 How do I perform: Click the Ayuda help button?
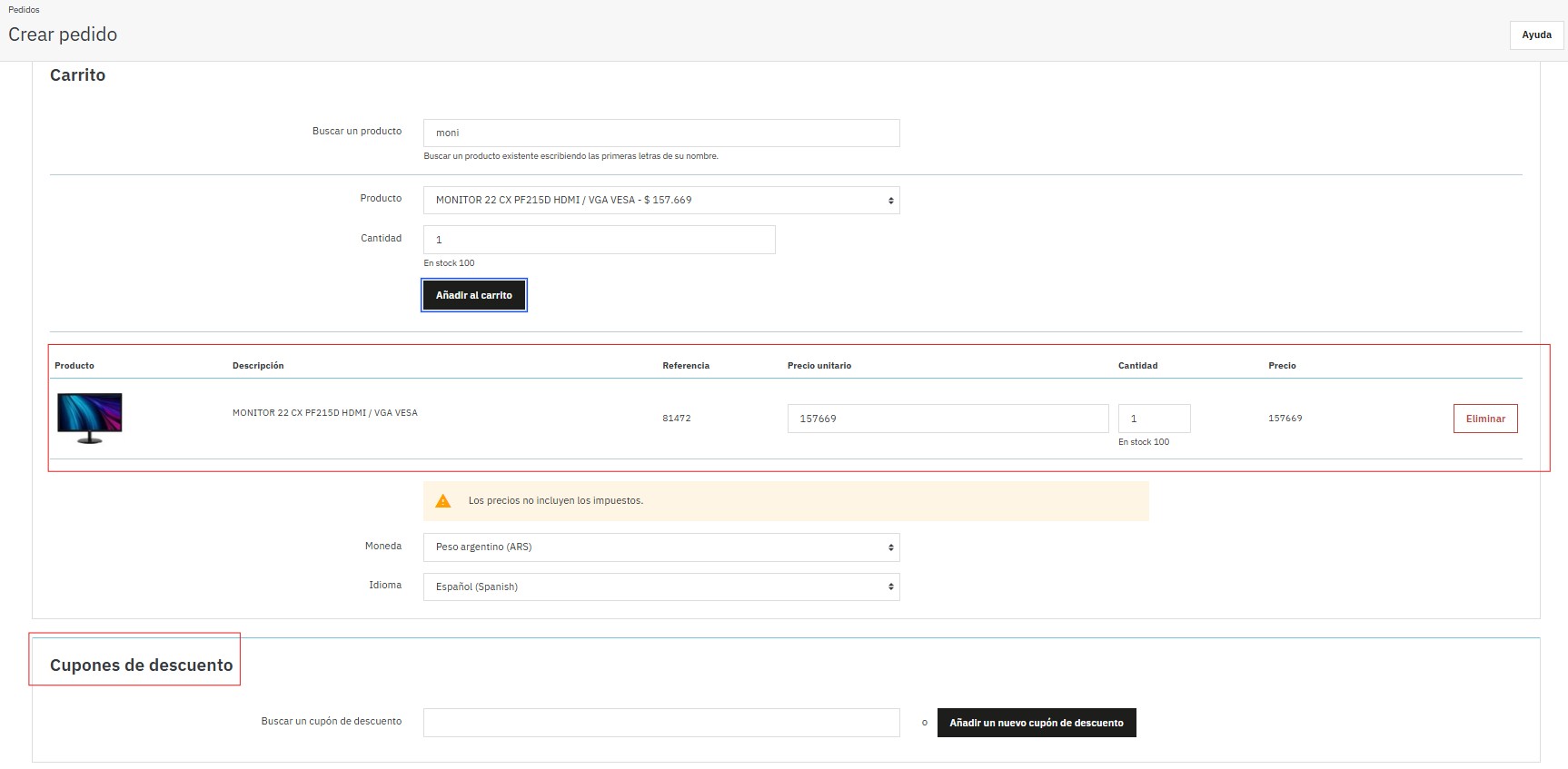pos(1536,35)
